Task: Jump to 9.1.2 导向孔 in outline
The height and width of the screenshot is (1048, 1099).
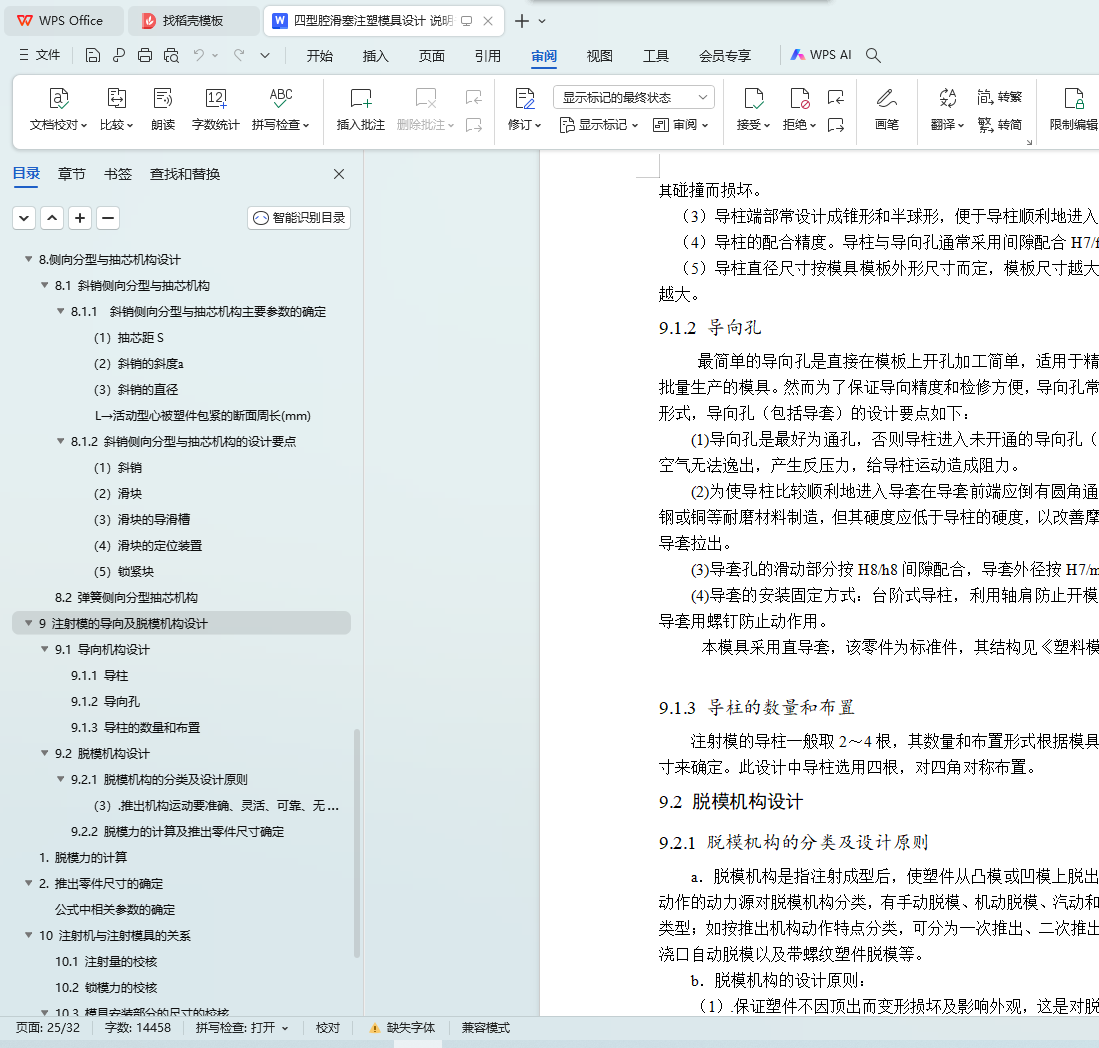Action: click(105, 701)
